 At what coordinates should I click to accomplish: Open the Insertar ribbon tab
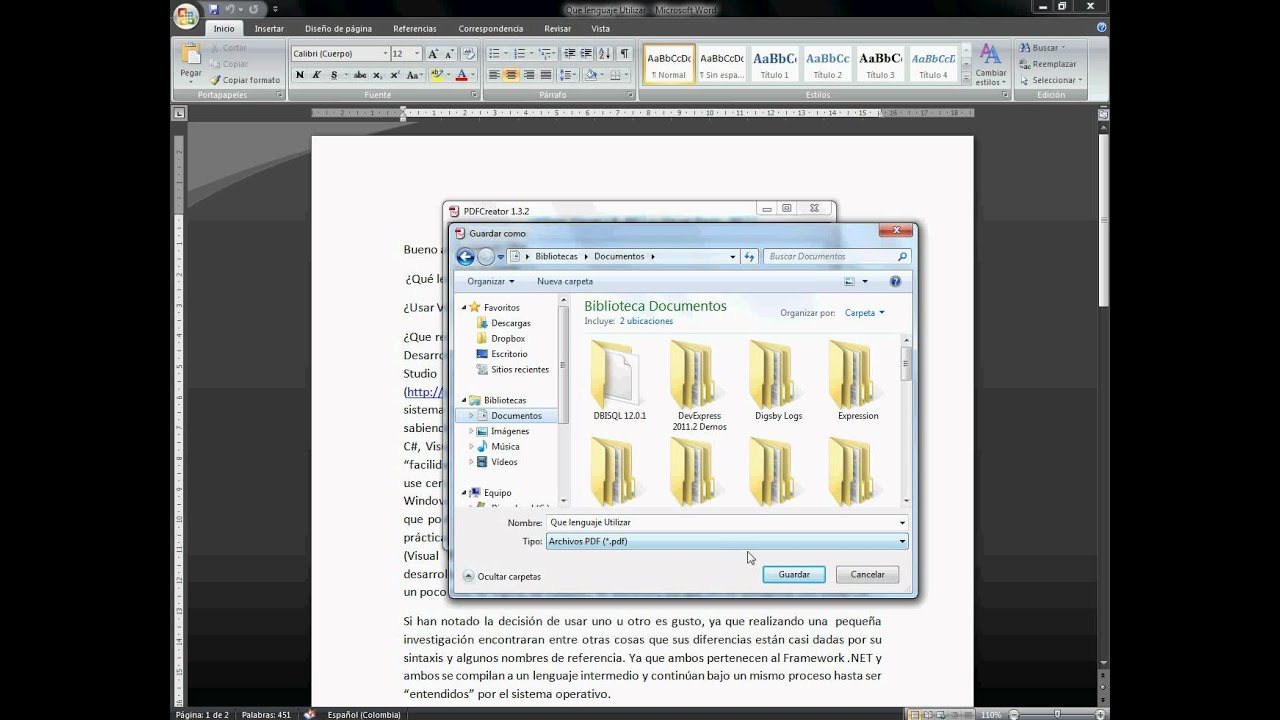coord(269,29)
